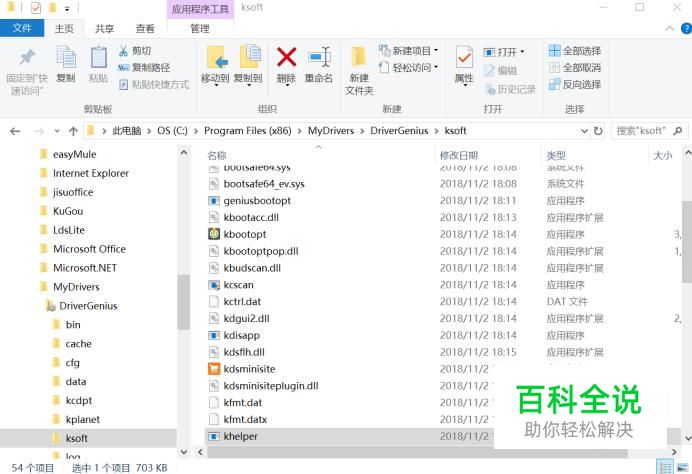
Task: Go up one folder level
Action: [73, 131]
